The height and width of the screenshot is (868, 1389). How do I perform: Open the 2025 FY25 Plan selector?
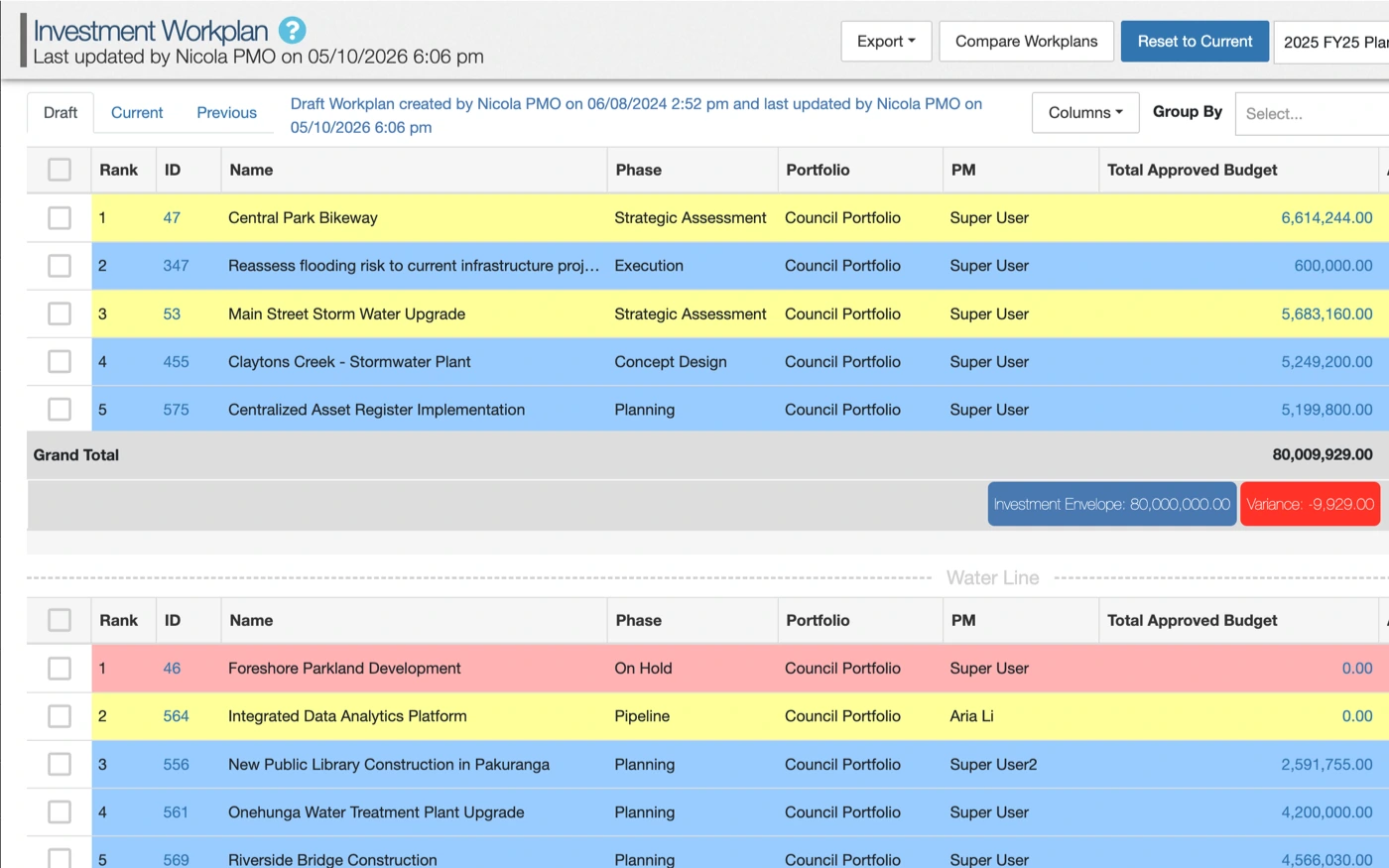coord(1331,42)
